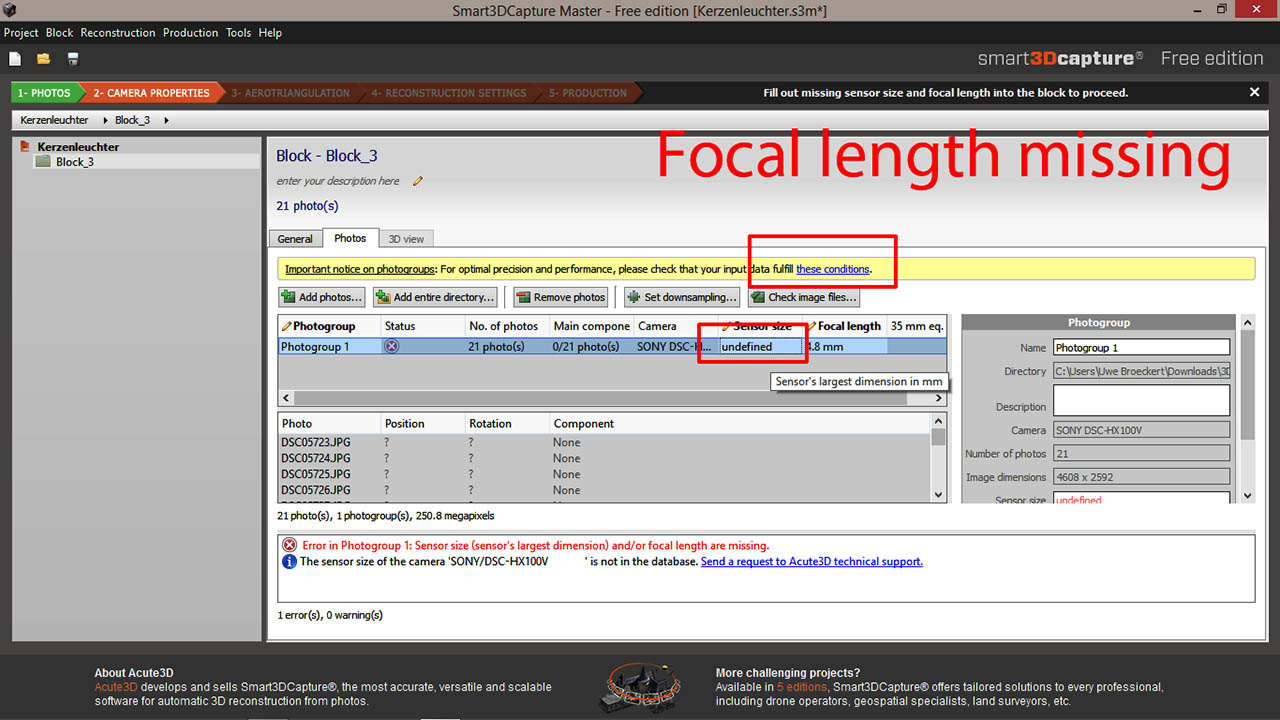The image size is (1280, 720).
Task: Click step 5- Production
Action: point(588,93)
